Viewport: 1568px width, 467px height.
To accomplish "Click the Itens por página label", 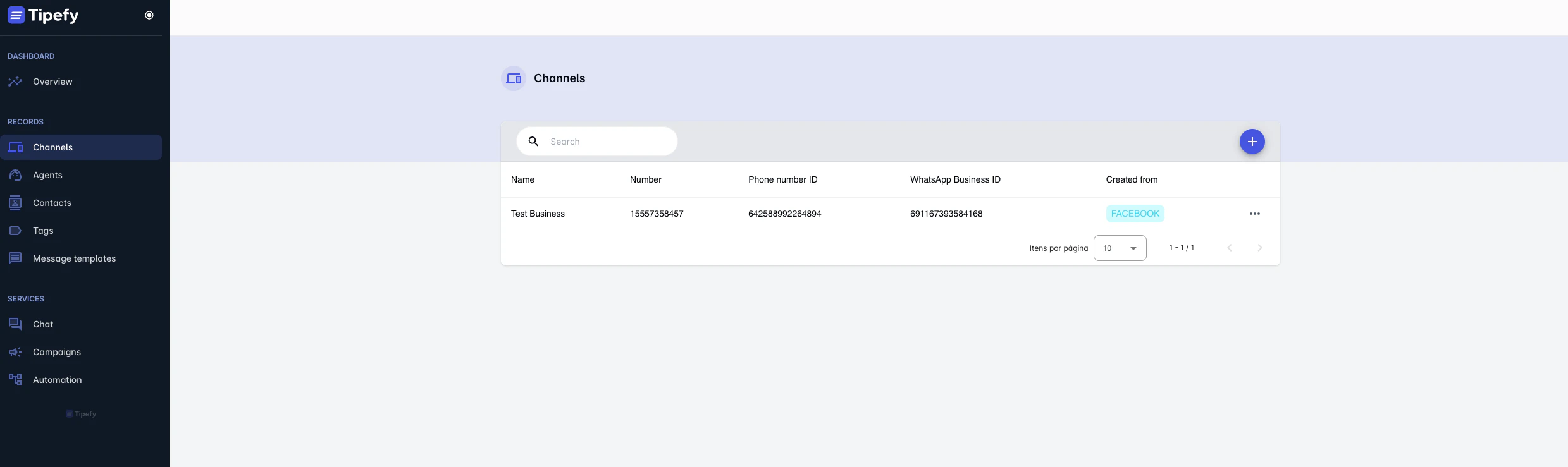I will pyautogui.click(x=1059, y=248).
